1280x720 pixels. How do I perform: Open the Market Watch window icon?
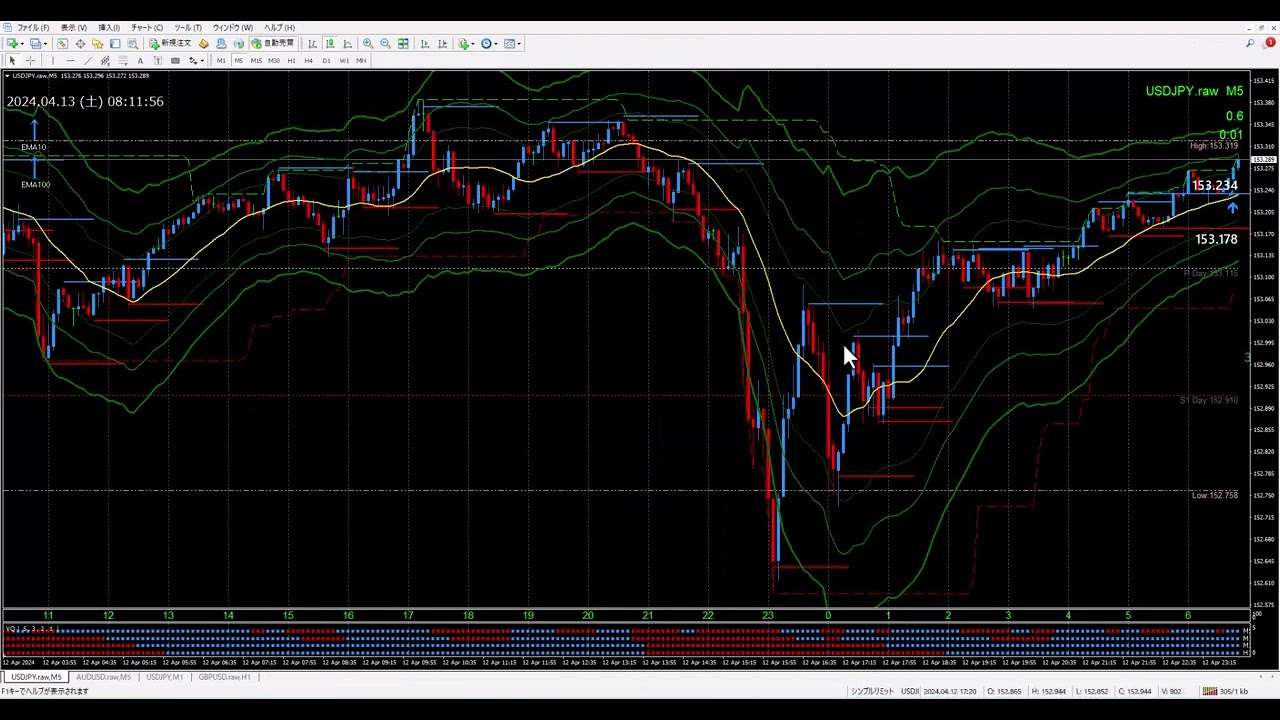point(62,44)
